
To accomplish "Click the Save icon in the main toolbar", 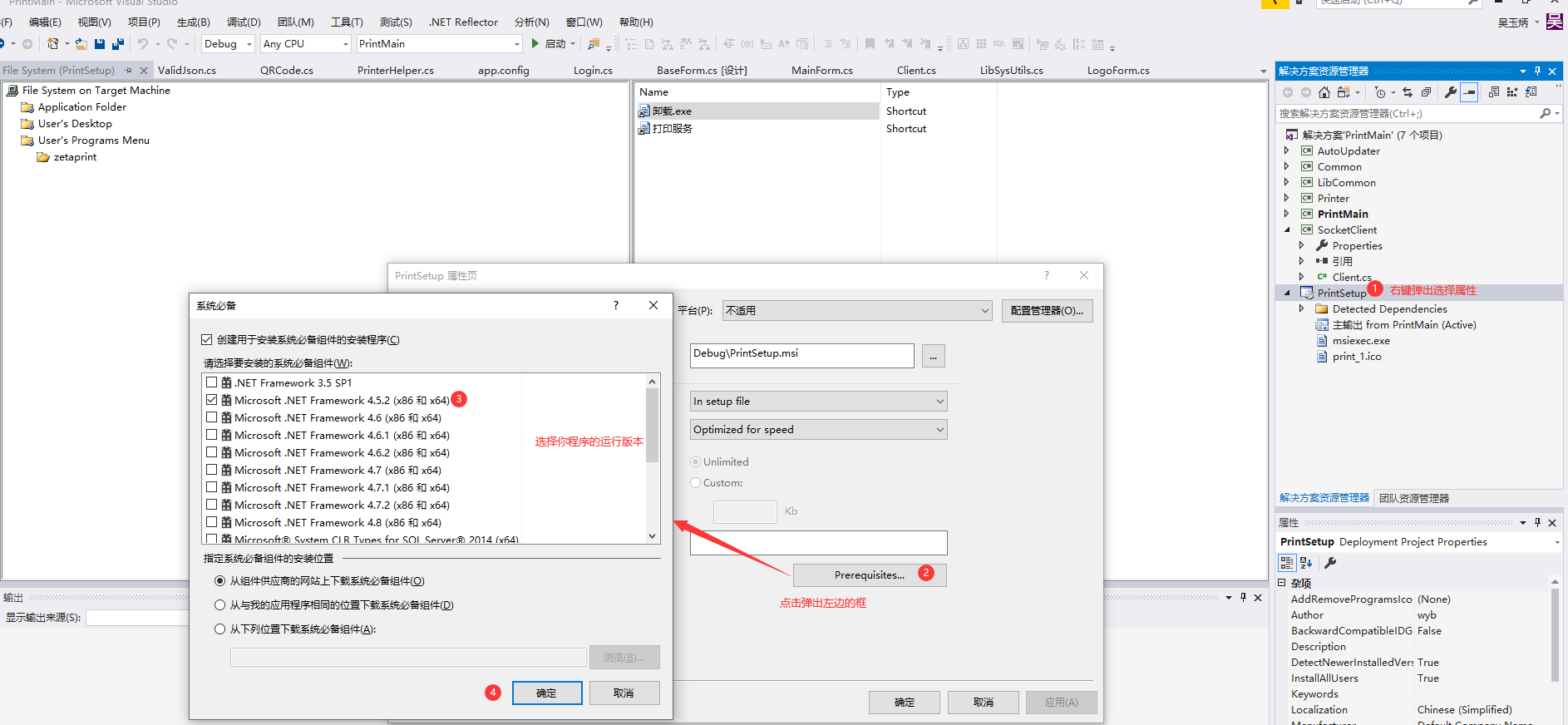I will click(x=100, y=44).
